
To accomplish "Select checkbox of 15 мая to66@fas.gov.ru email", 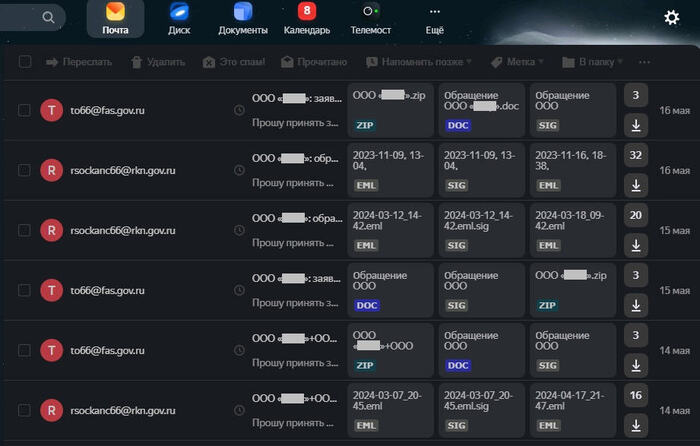I will pos(24,290).
